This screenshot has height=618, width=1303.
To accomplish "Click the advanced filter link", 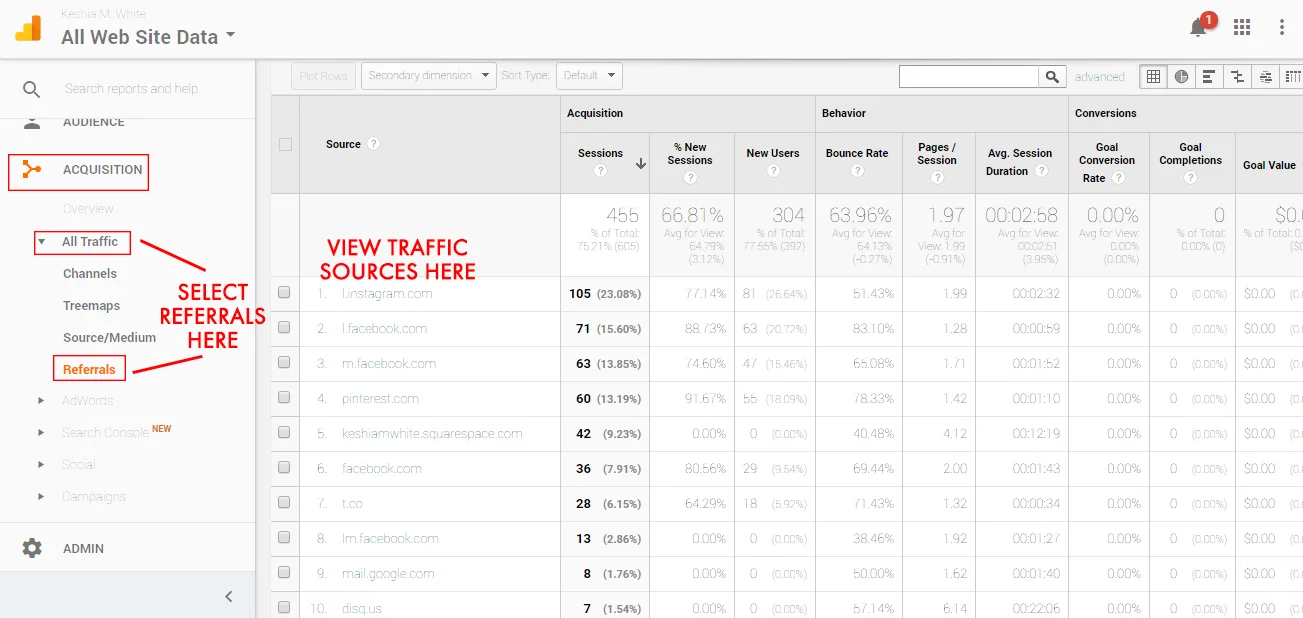I will 1099,77.
